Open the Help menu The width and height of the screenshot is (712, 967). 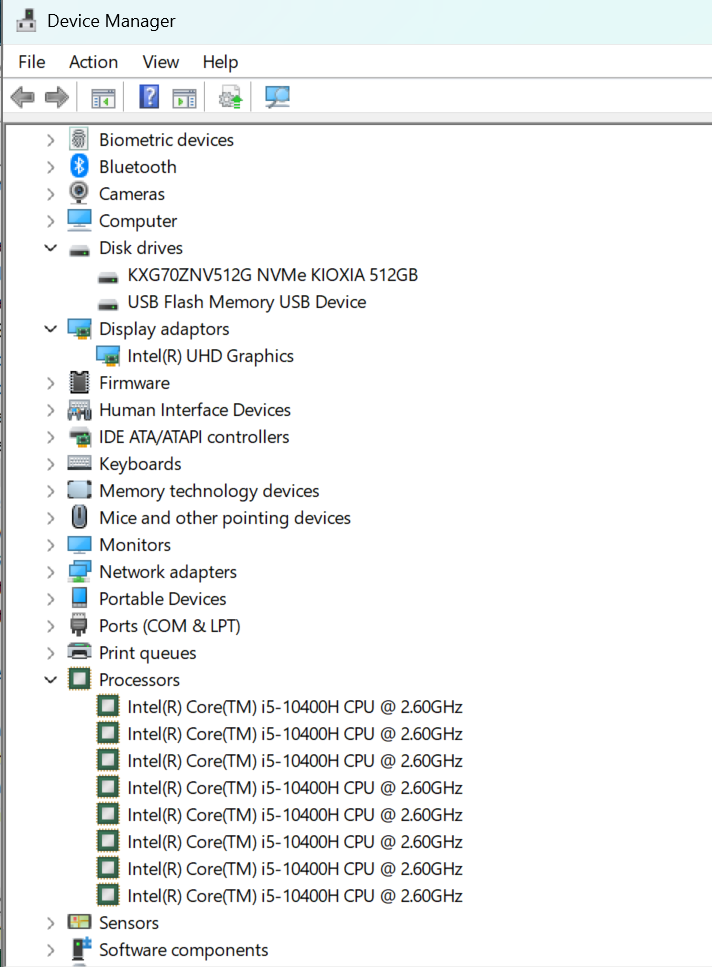(x=221, y=62)
